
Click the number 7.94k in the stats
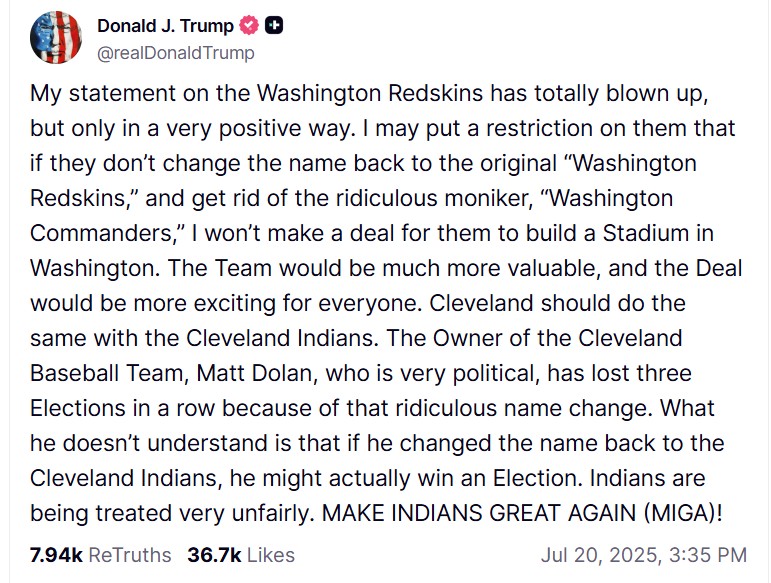(56, 554)
